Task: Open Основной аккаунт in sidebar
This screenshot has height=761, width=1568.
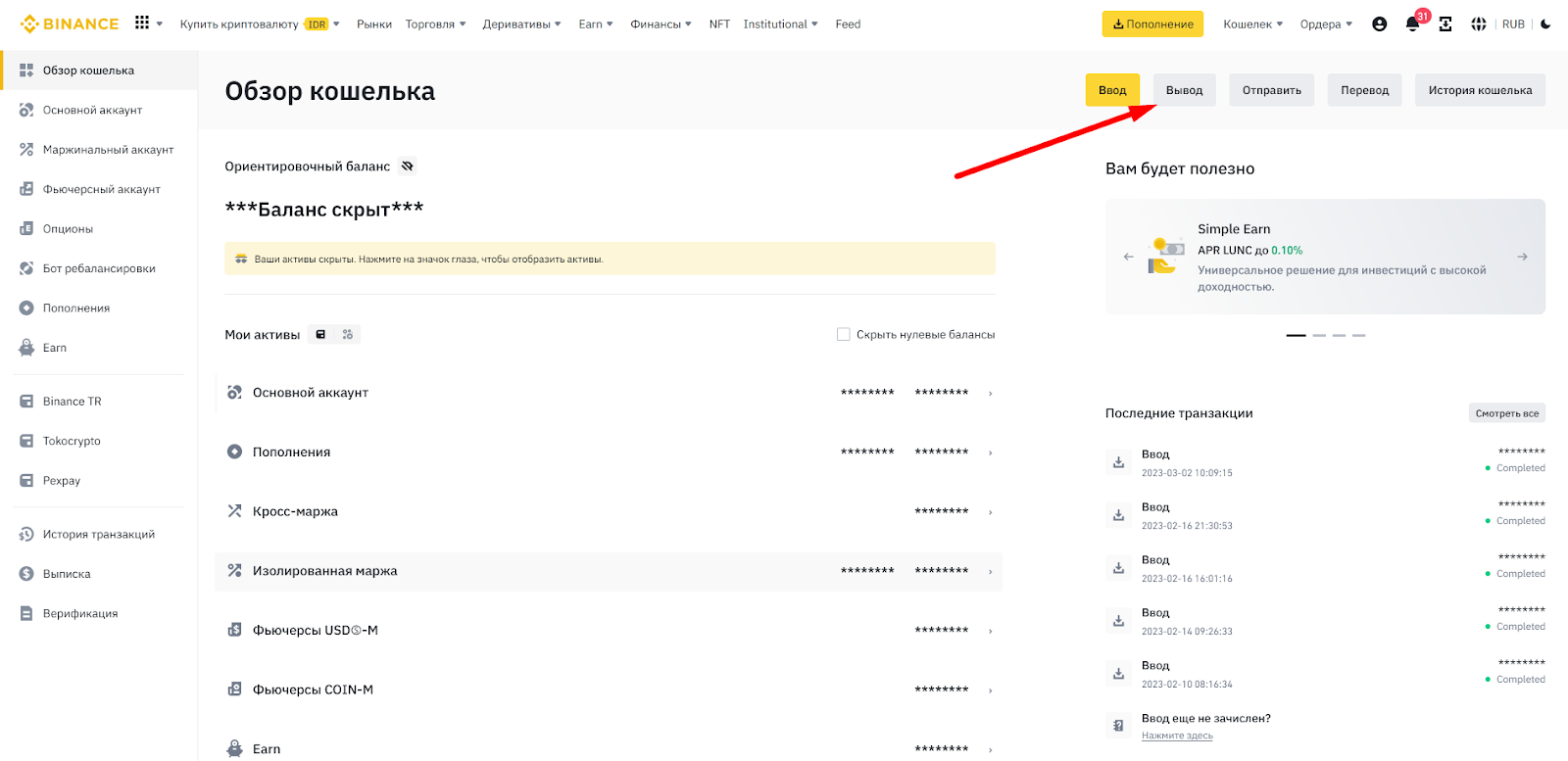Action: [x=98, y=110]
